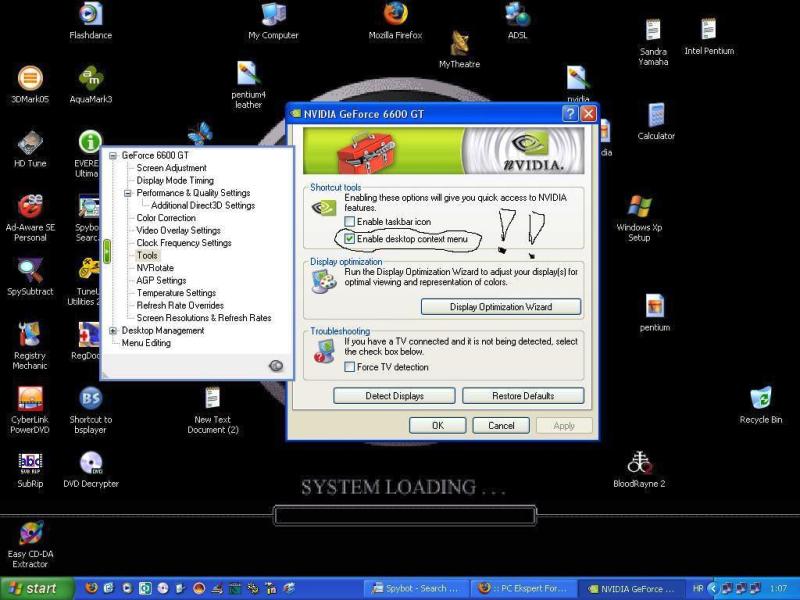Screen dimensions: 800x600
Task: Click the Display Optimization Wizard button
Action: 515,307
